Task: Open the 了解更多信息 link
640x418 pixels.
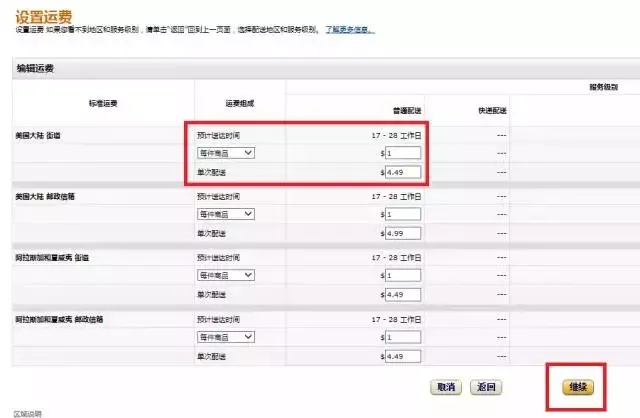Action: 349,29
